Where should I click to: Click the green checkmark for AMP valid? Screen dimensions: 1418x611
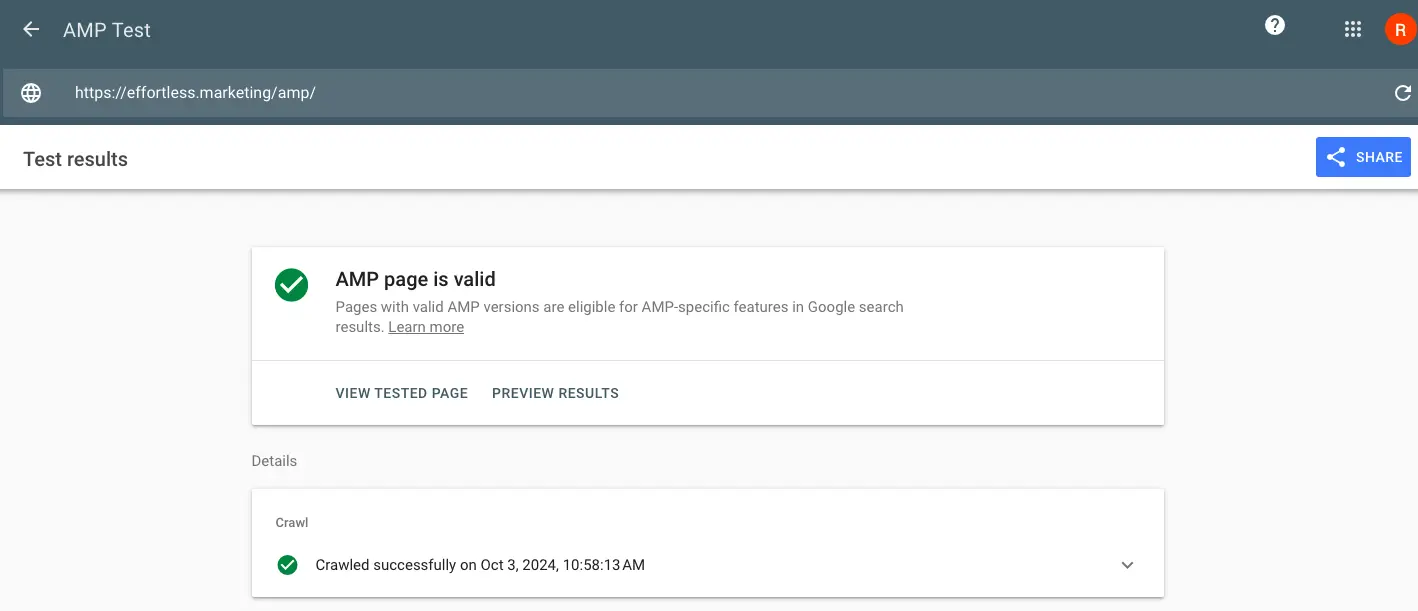click(x=291, y=284)
